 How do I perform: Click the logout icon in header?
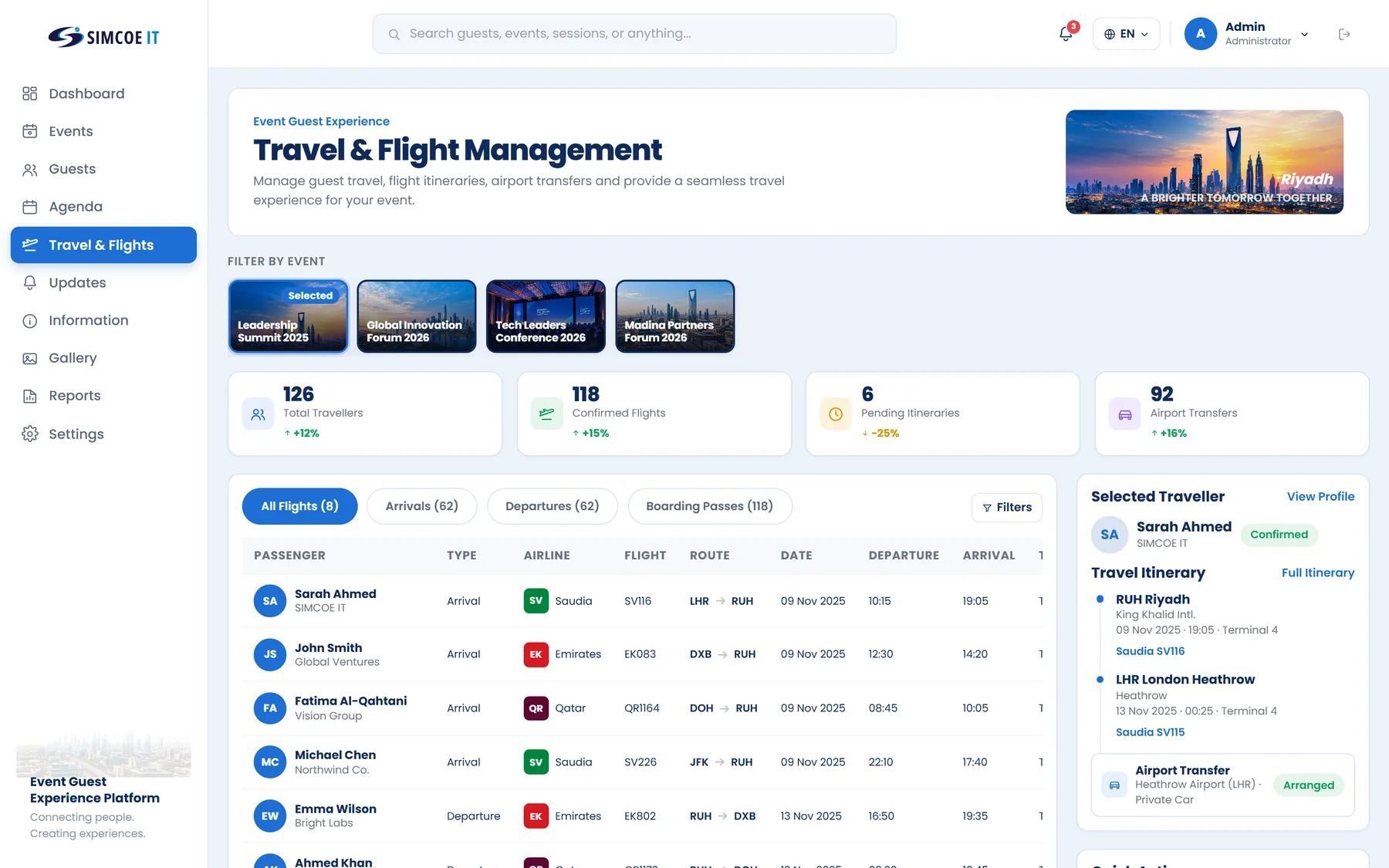coord(1344,34)
